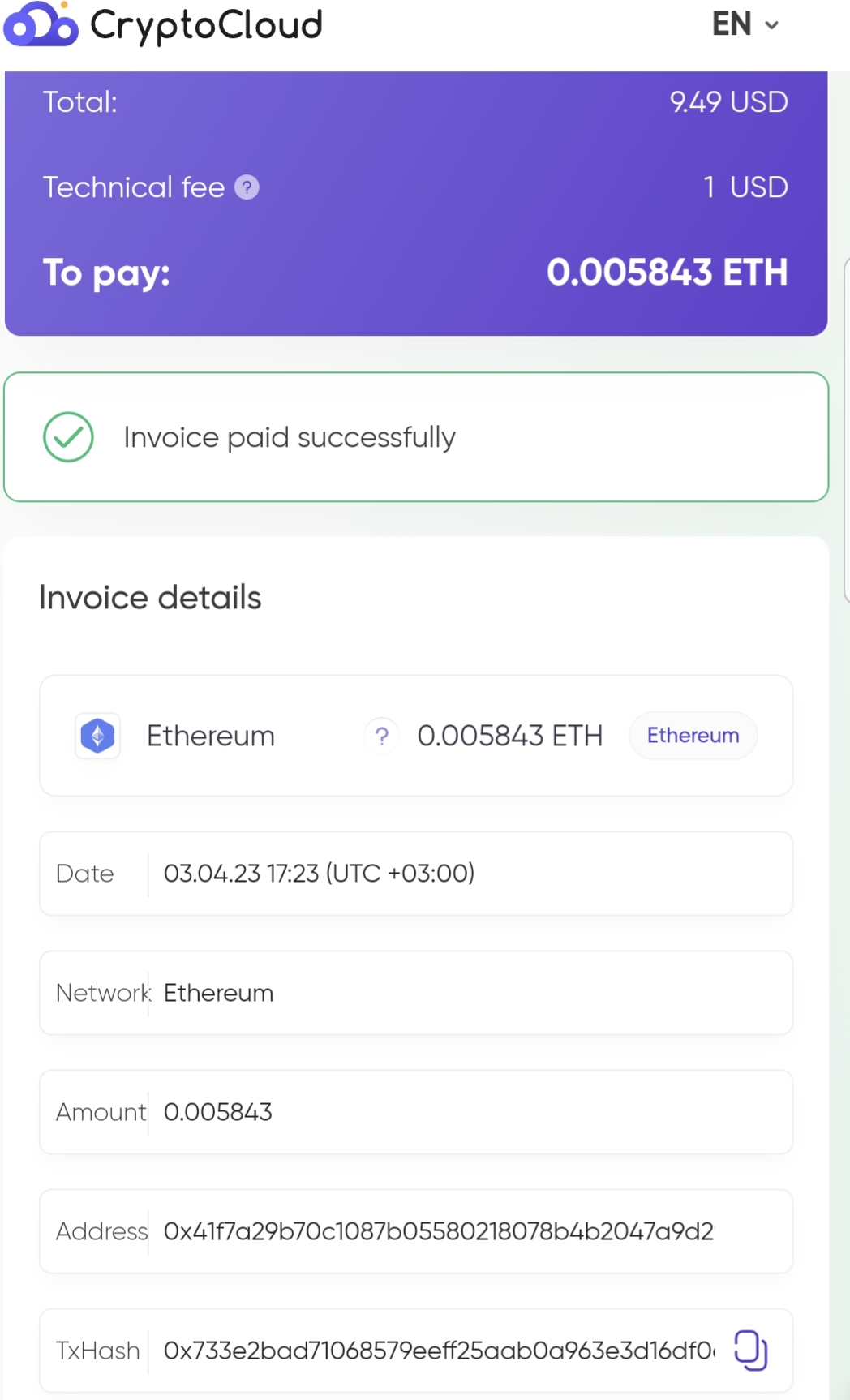Click the Invoice paid successfully banner

point(416,437)
